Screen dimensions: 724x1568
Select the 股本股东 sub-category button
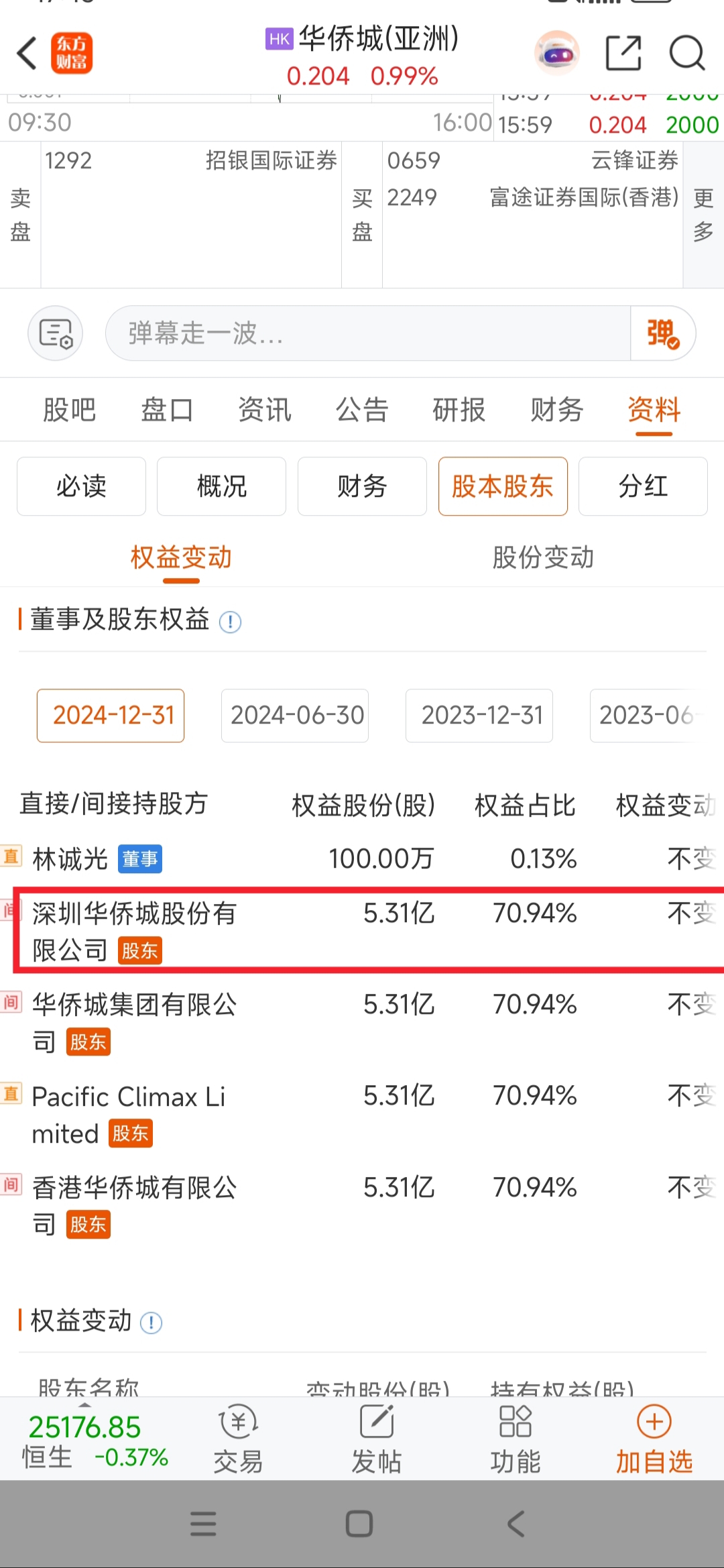coord(503,486)
